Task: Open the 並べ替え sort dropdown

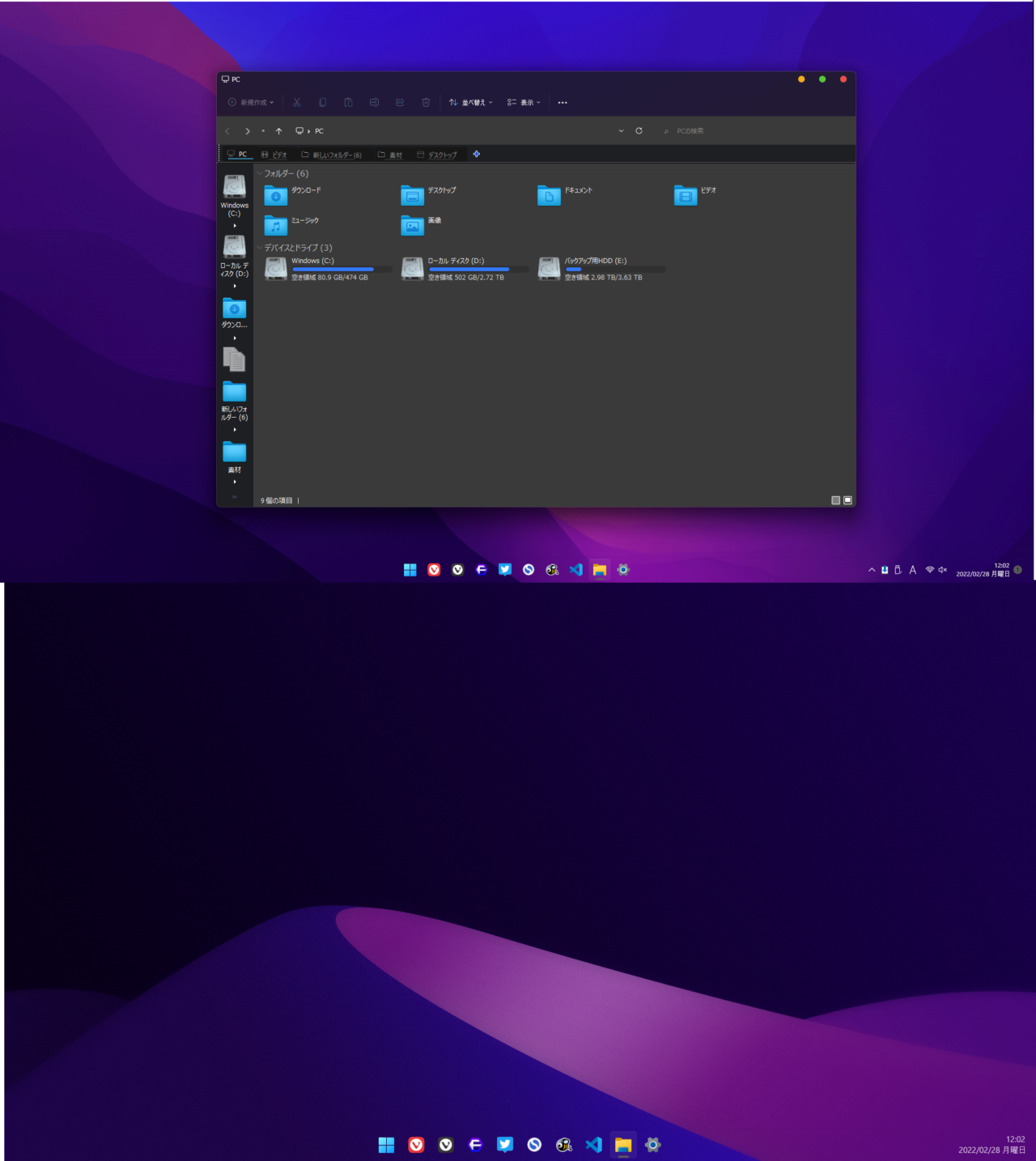Action: (471, 102)
